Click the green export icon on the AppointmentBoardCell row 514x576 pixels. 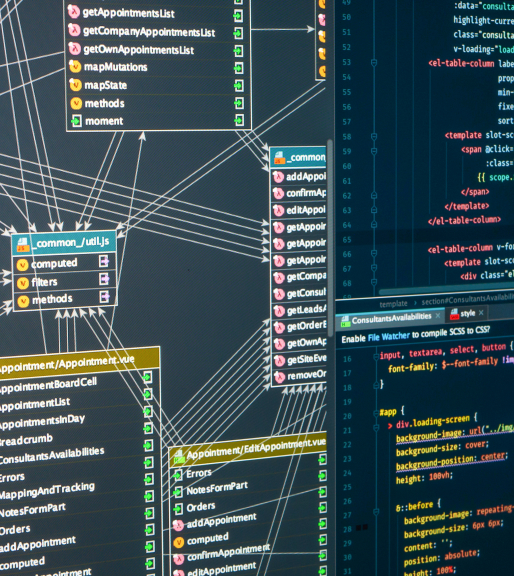(147, 377)
